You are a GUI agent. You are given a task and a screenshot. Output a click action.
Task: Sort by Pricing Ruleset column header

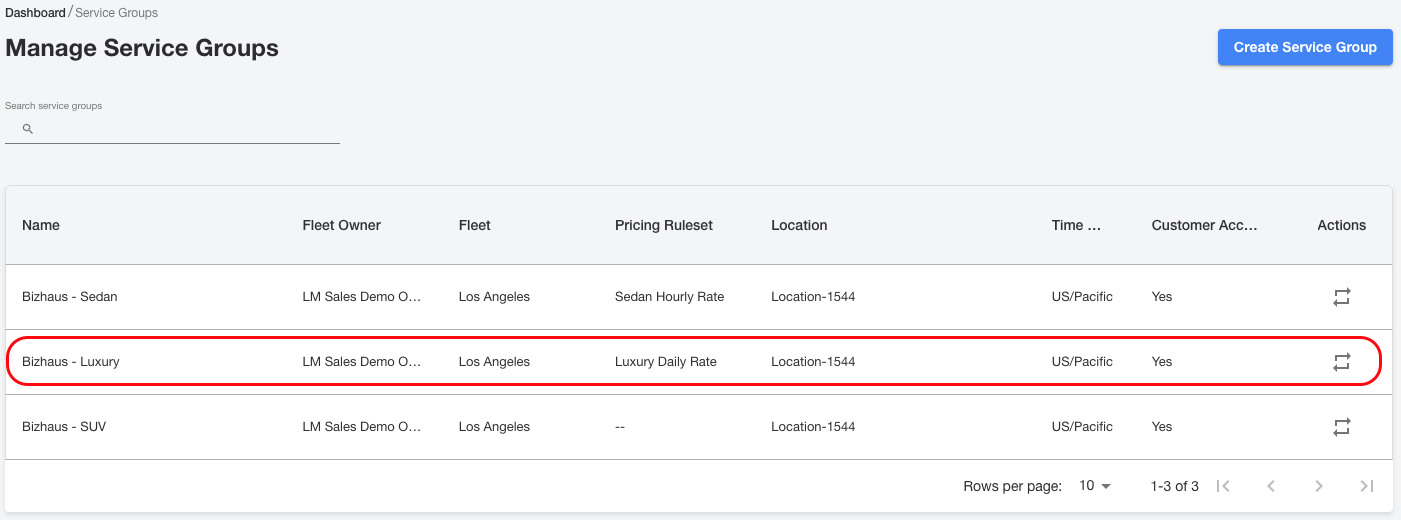pos(664,225)
